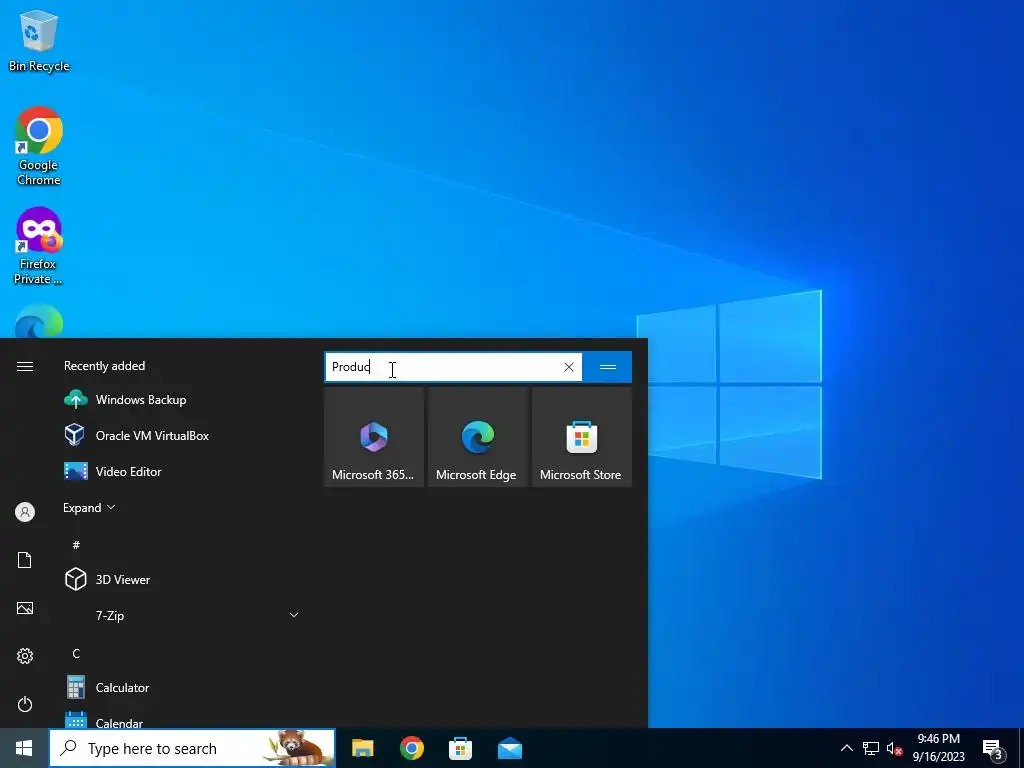Jump to the # letter index
Image resolution: width=1024 pixels, height=768 pixels.
(76, 545)
